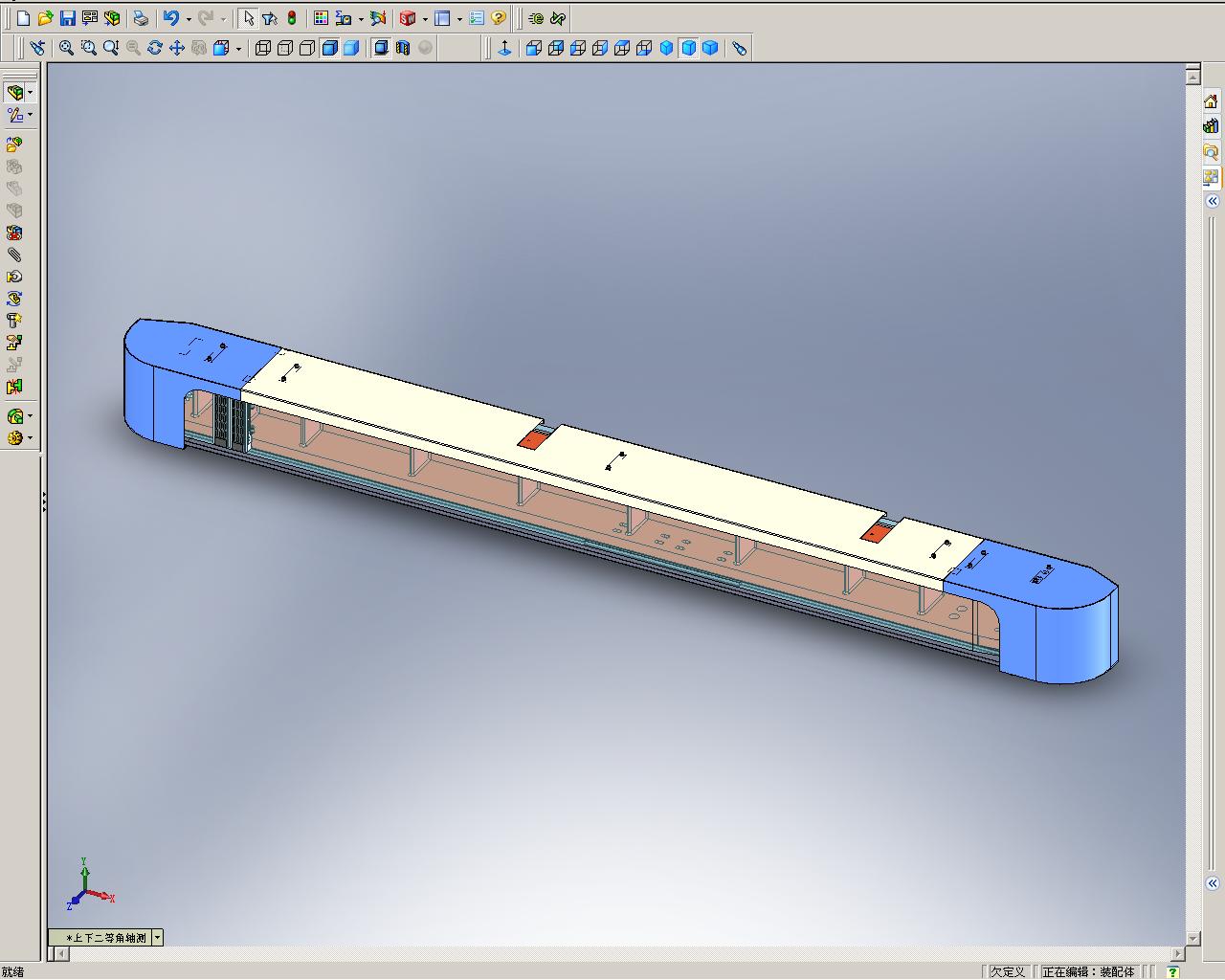Image resolution: width=1225 pixels, height=980 pixels.
Task: Save the current assembly
Action: [67, 18]
